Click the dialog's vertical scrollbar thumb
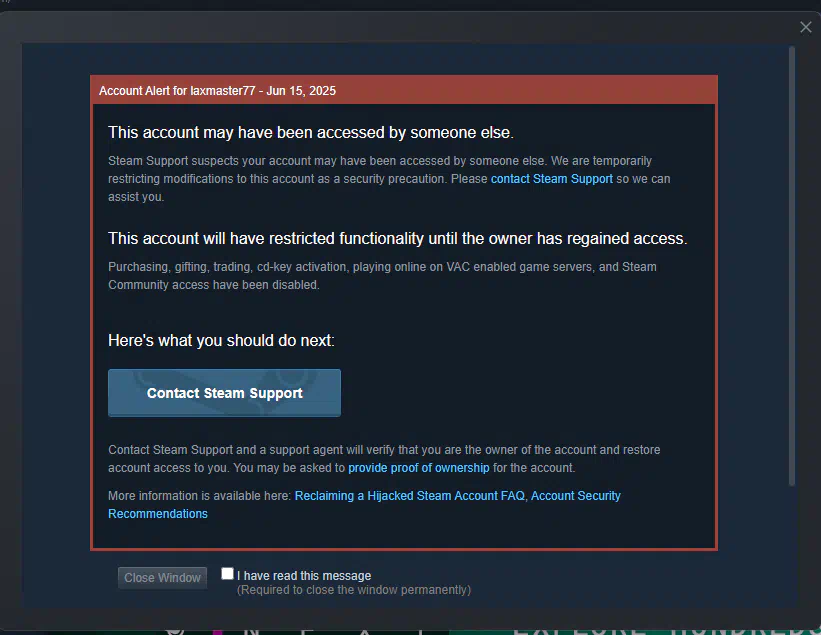821x635 pixels. [x=792, y=266]
